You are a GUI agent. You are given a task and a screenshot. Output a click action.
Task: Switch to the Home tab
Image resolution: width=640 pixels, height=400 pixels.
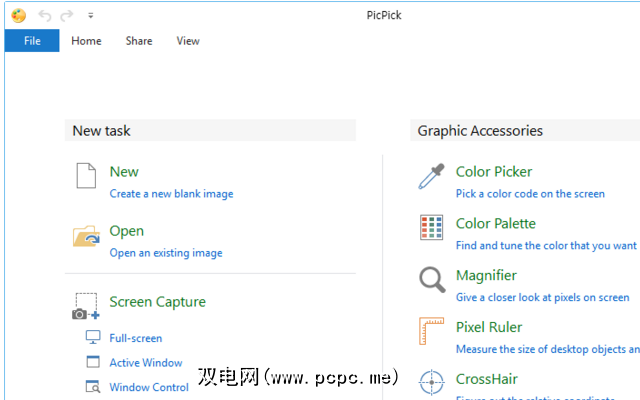tap(86, 41)
